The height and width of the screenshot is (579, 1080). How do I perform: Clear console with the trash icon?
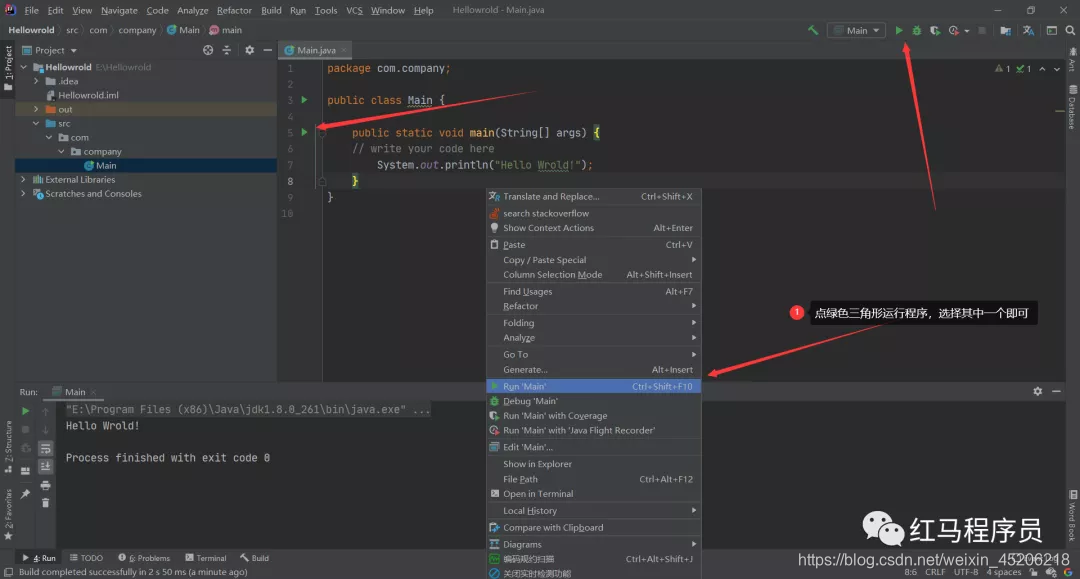pyautogui.click(x=45, y=503)
